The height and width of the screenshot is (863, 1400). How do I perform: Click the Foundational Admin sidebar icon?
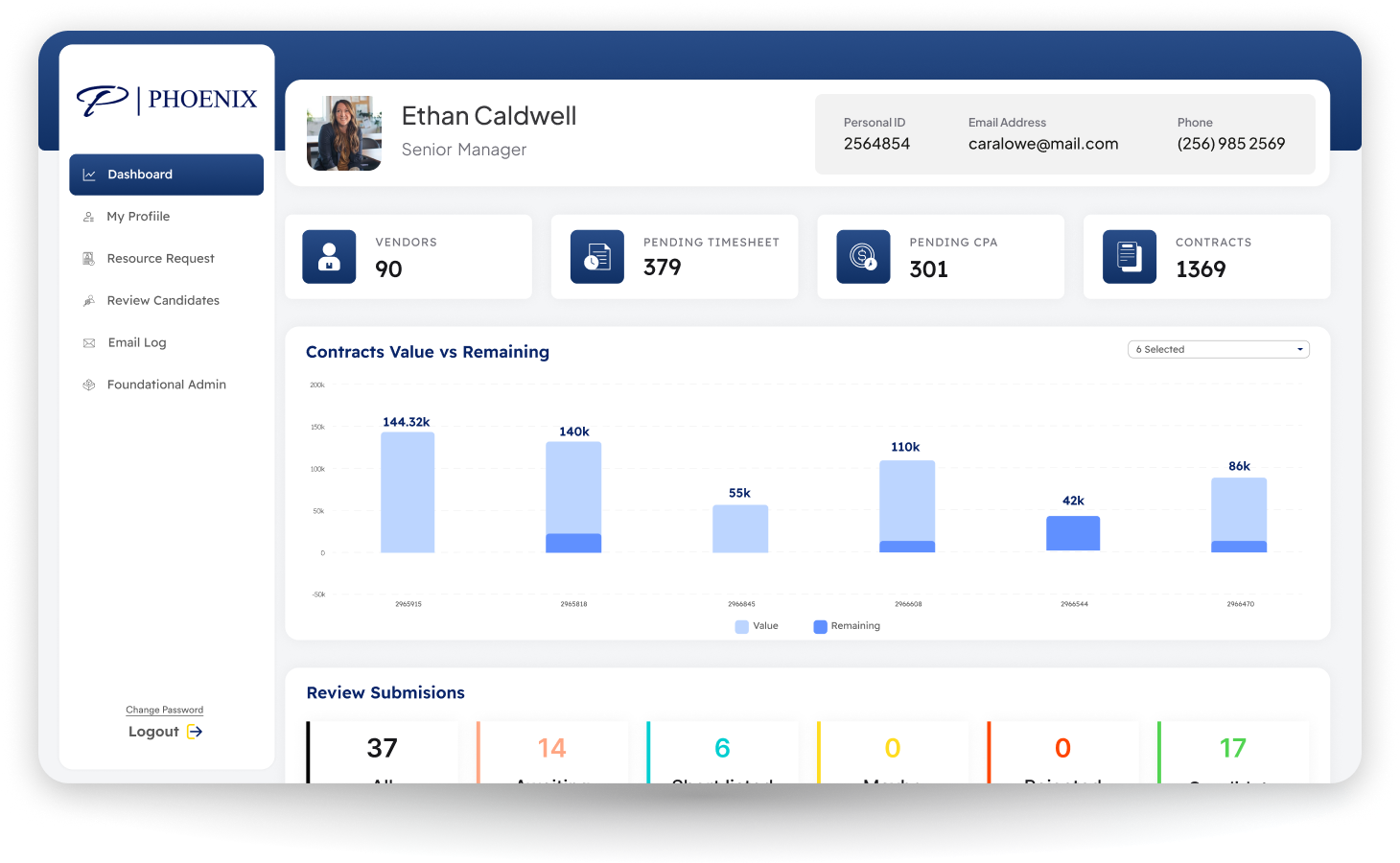[89, 384]
